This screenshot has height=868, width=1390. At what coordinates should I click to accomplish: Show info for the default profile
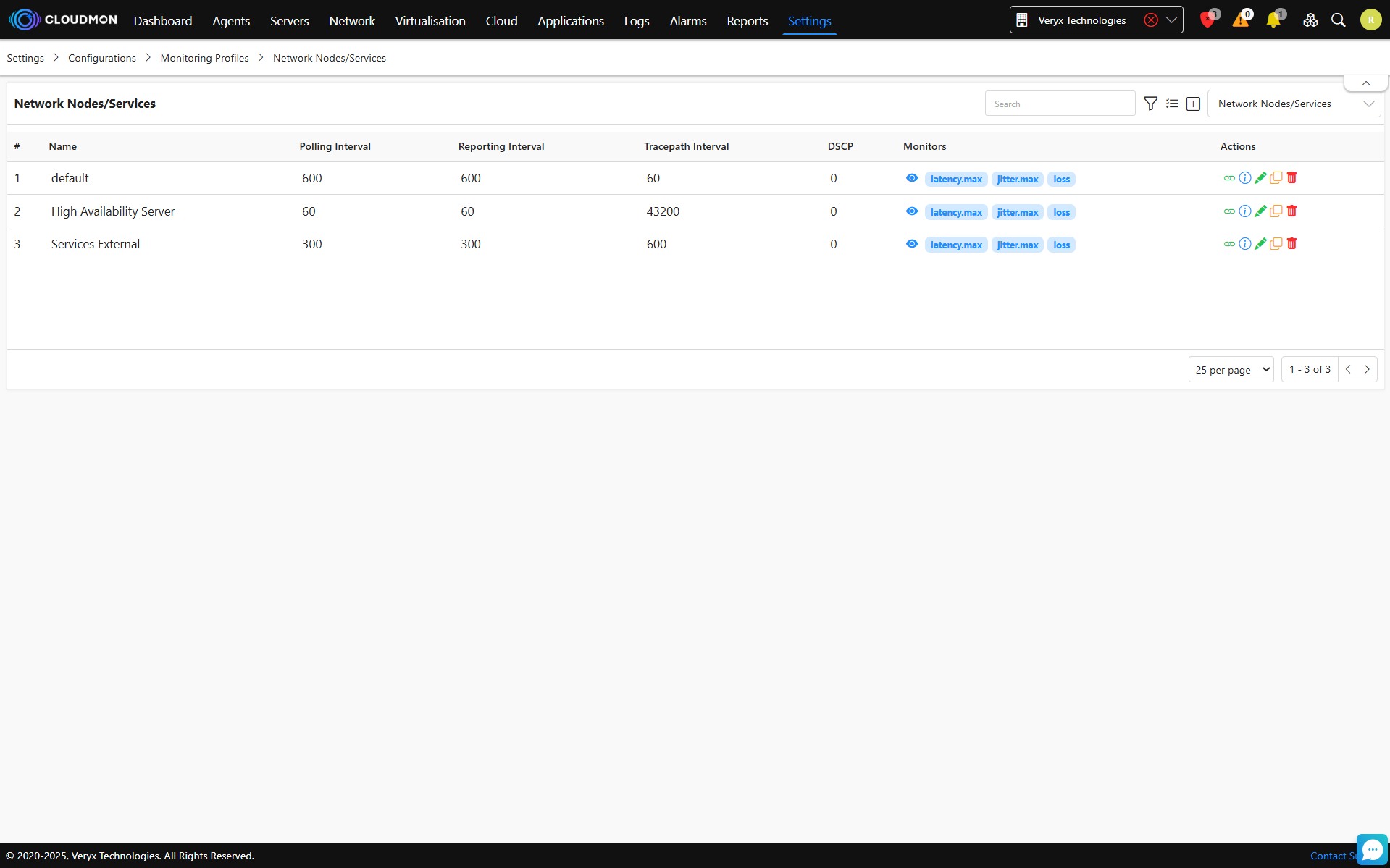1244,178
